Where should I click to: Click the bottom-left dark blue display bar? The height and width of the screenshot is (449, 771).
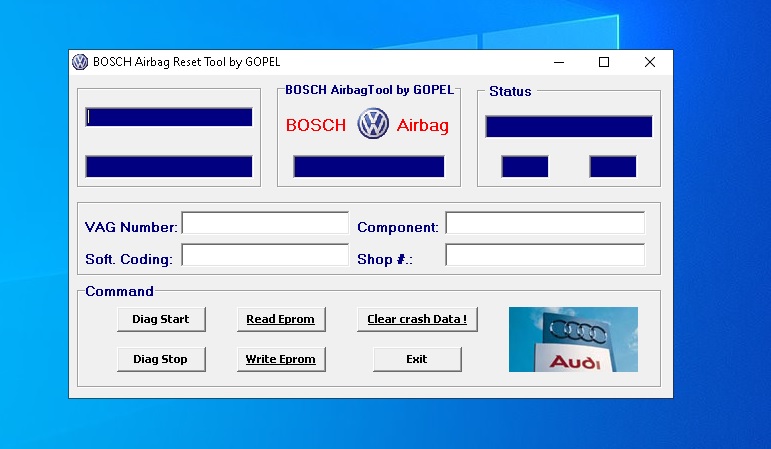(x=169, y=167)
